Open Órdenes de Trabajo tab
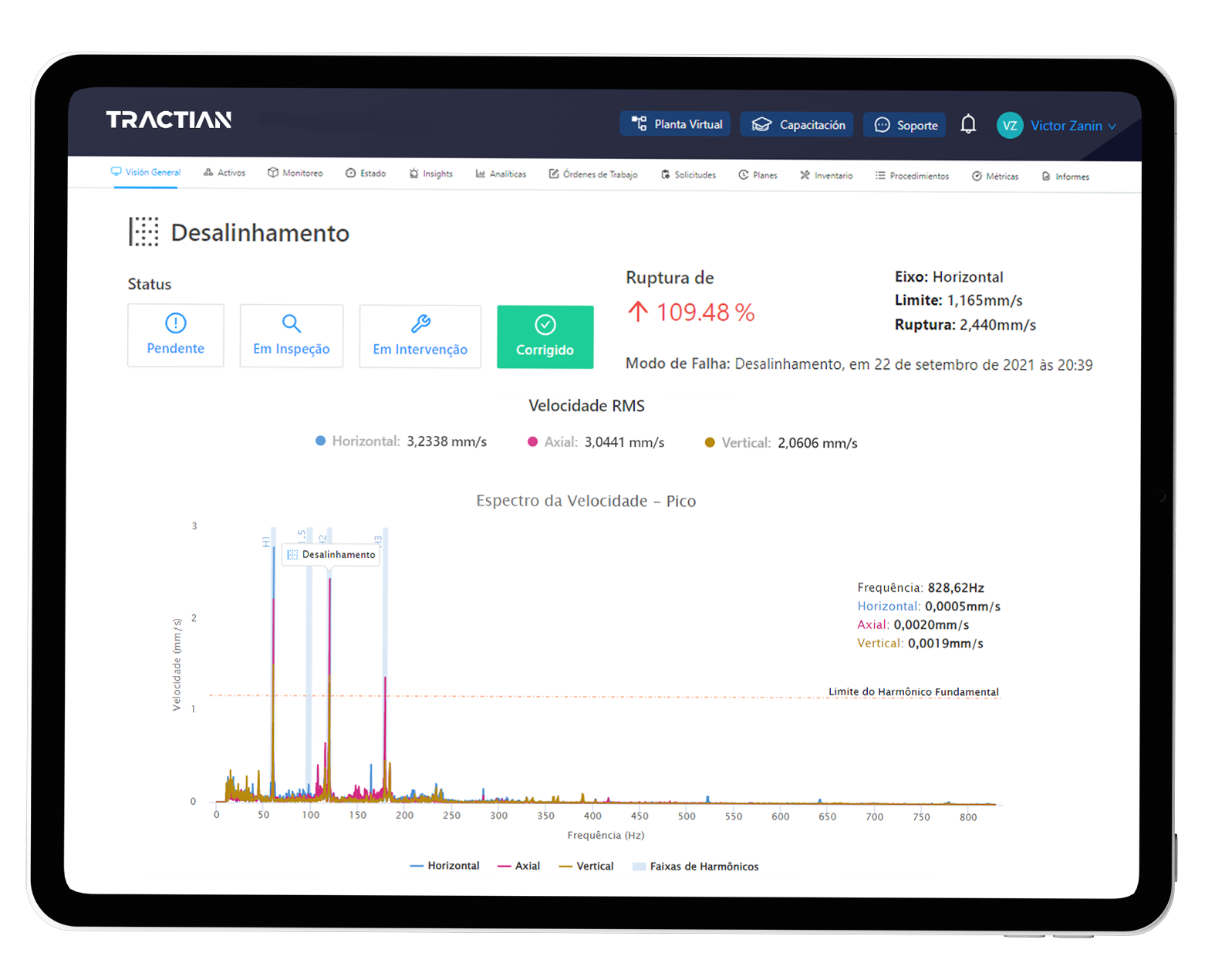The width and height of the screenshot is (1215, 980). [x=593, y=174]
